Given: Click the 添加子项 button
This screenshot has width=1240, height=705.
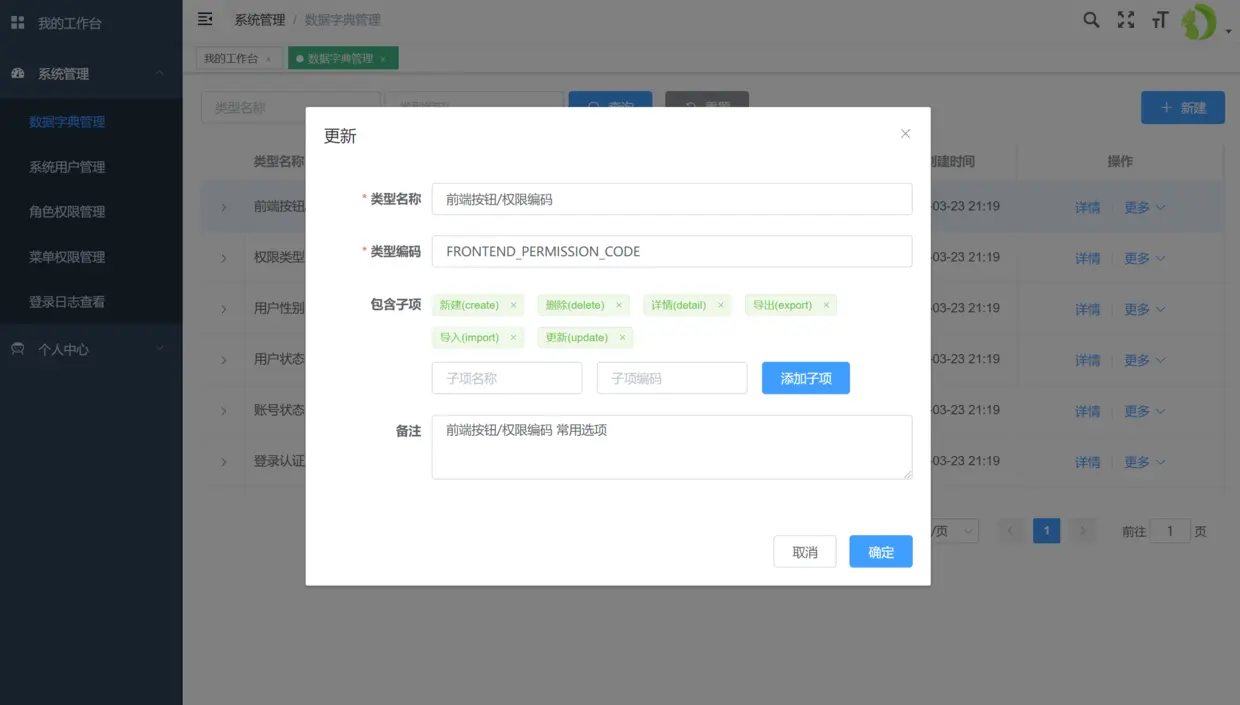Looking at the screenshot, I should (x=805, y=378).
